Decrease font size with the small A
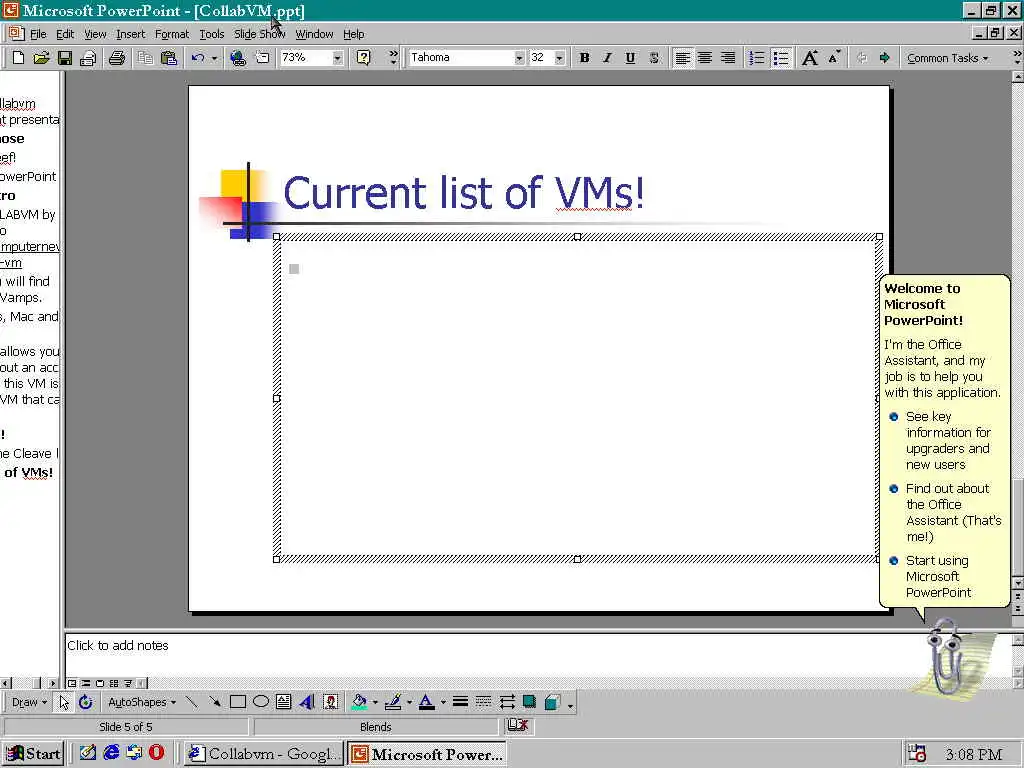The width and height of the screenshot is (1024, 768). coord(834,58)
